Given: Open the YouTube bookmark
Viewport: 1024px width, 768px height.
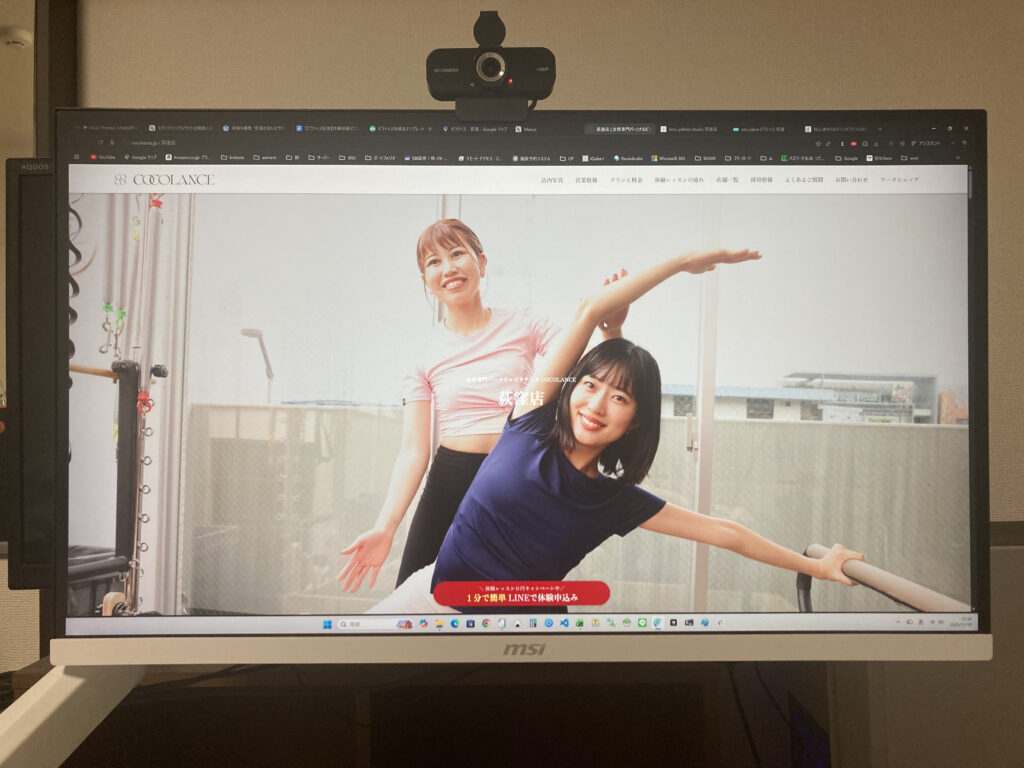Looking at the screenshot, I should (x=102, y=157).
